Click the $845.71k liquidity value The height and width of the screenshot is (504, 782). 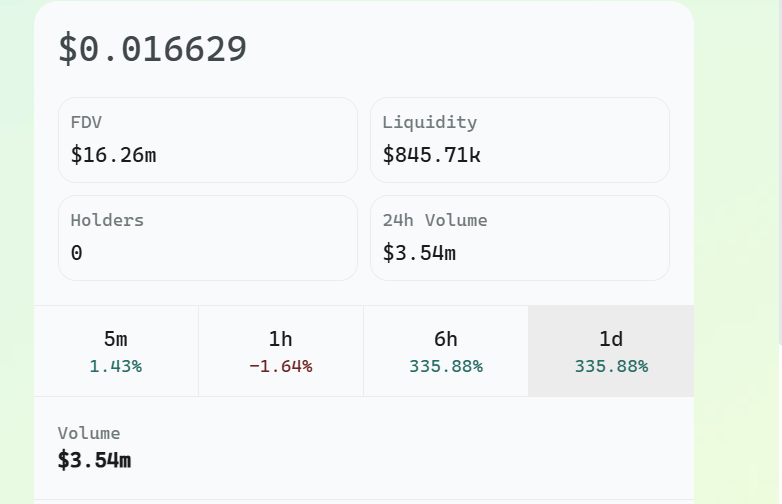click(431, 155)
